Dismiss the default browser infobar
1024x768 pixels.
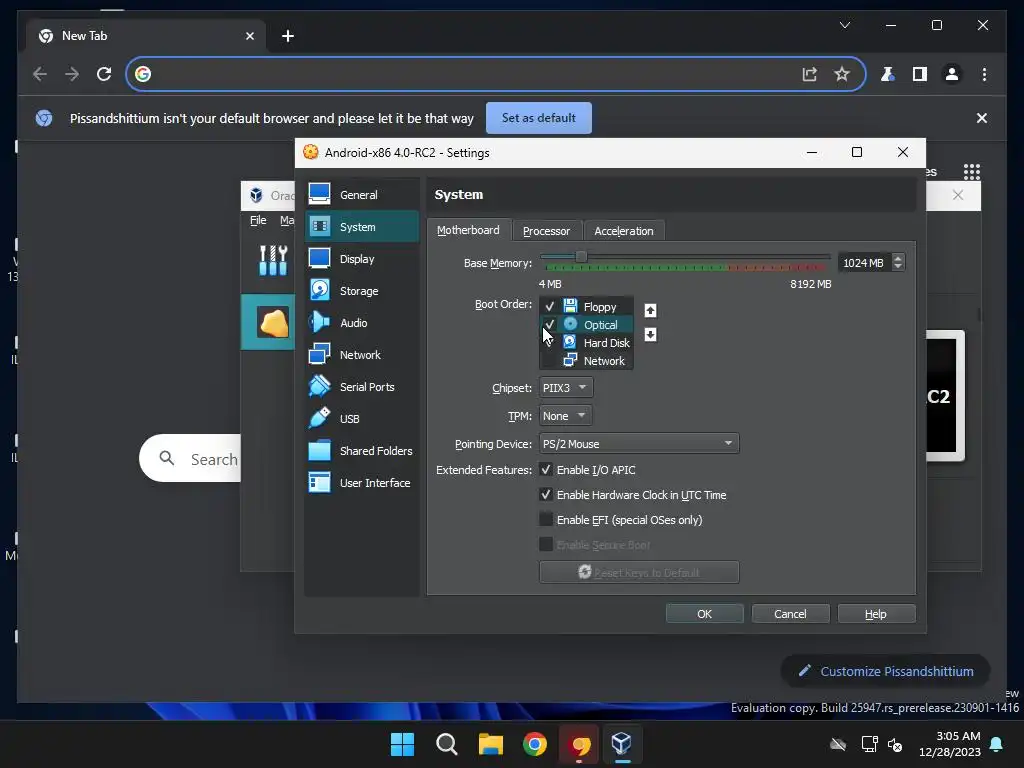[982, 118]
